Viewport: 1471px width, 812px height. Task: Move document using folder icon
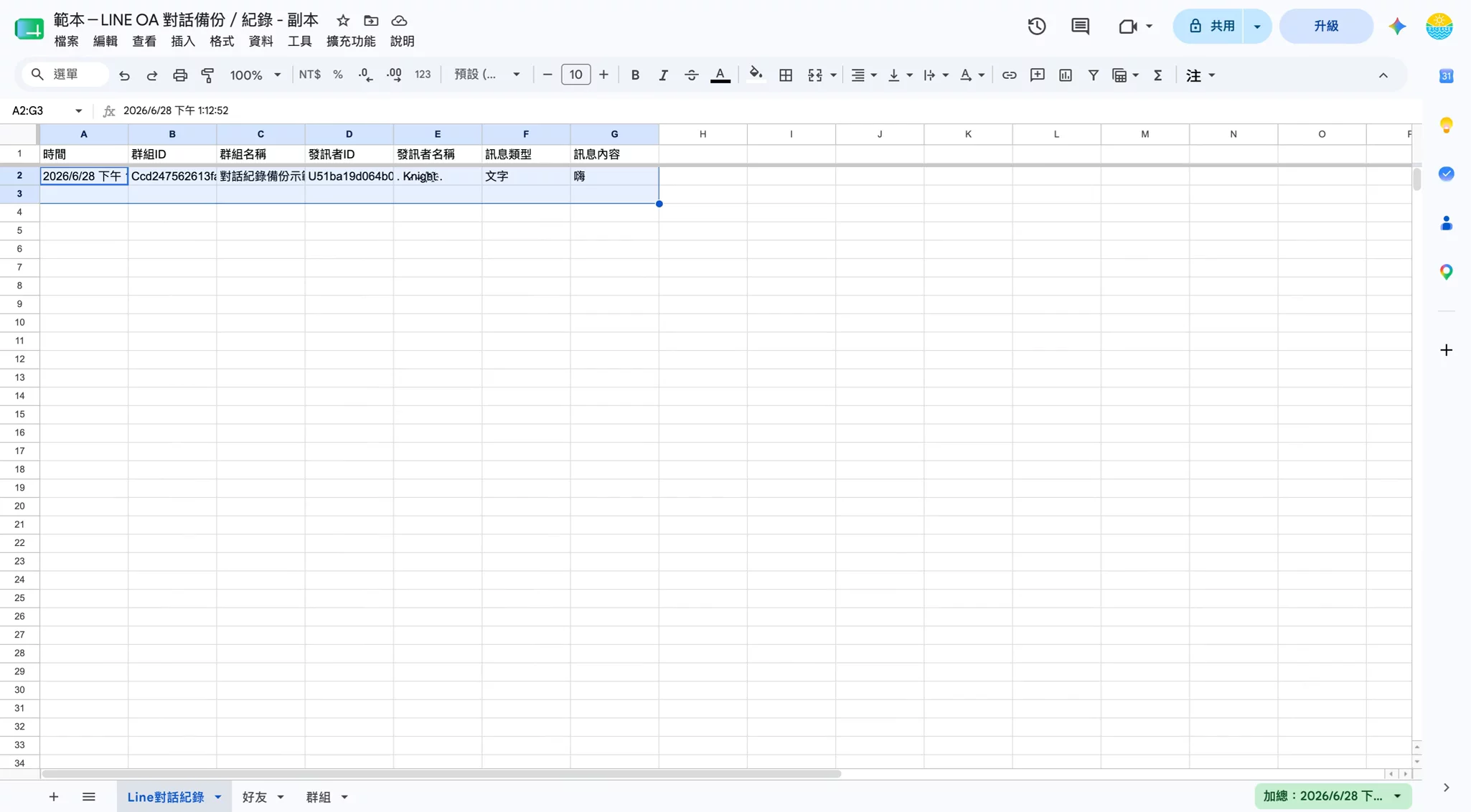pyautogui.click(x=371, y=21)
